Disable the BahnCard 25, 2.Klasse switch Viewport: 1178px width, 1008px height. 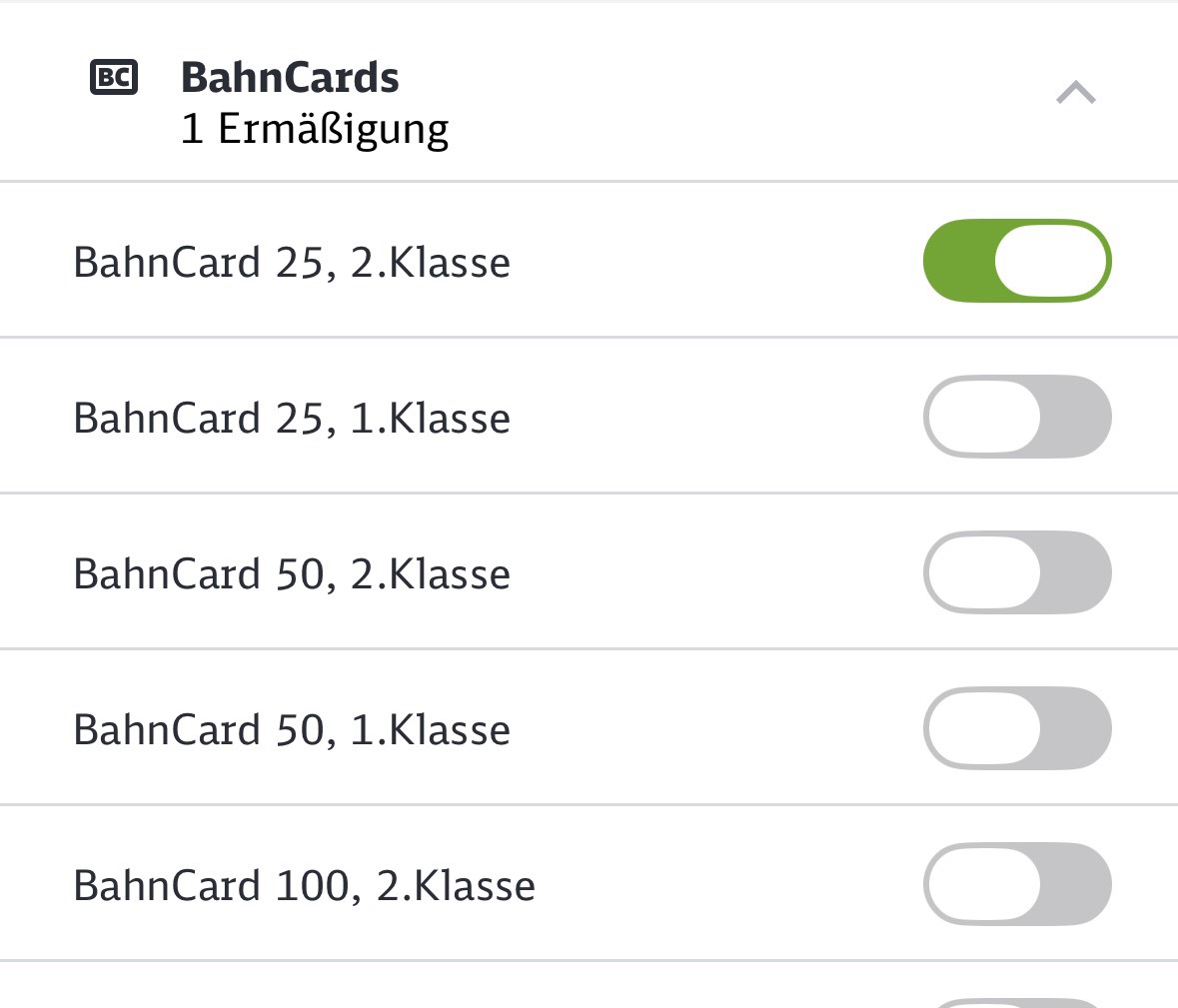[1017, 261]
